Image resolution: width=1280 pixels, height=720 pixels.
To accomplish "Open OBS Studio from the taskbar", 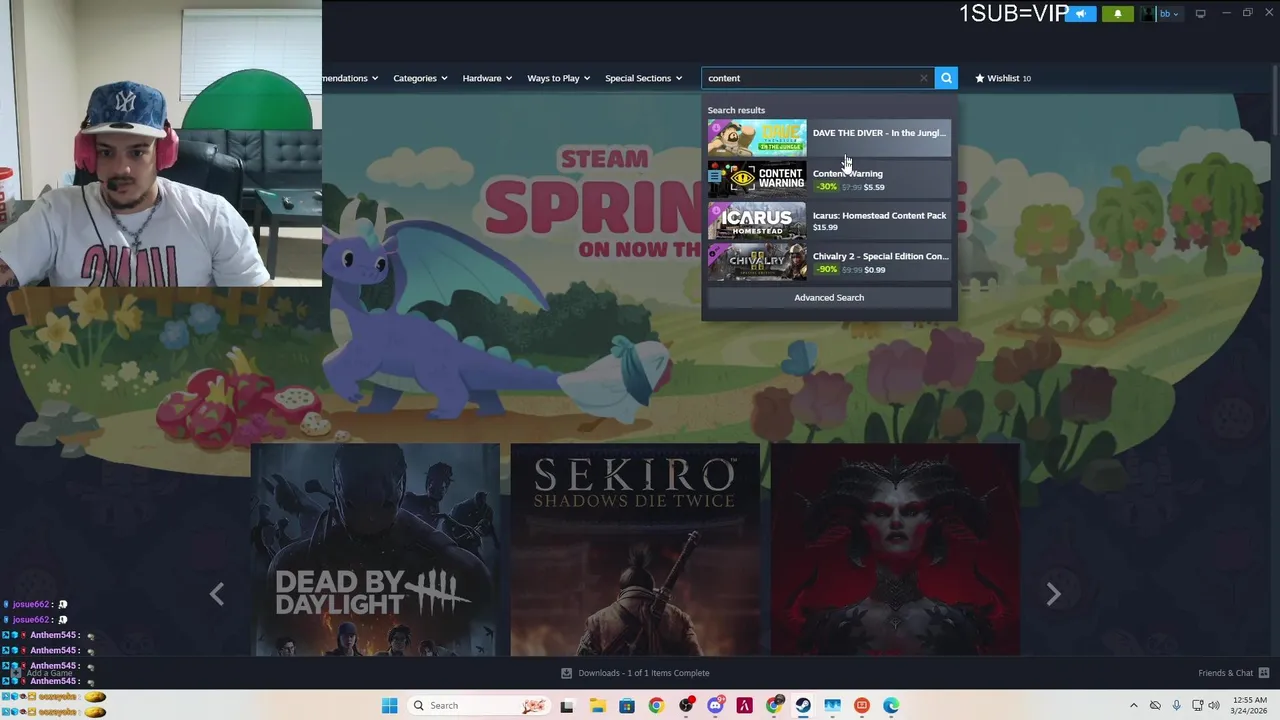I will click(686, 706).
